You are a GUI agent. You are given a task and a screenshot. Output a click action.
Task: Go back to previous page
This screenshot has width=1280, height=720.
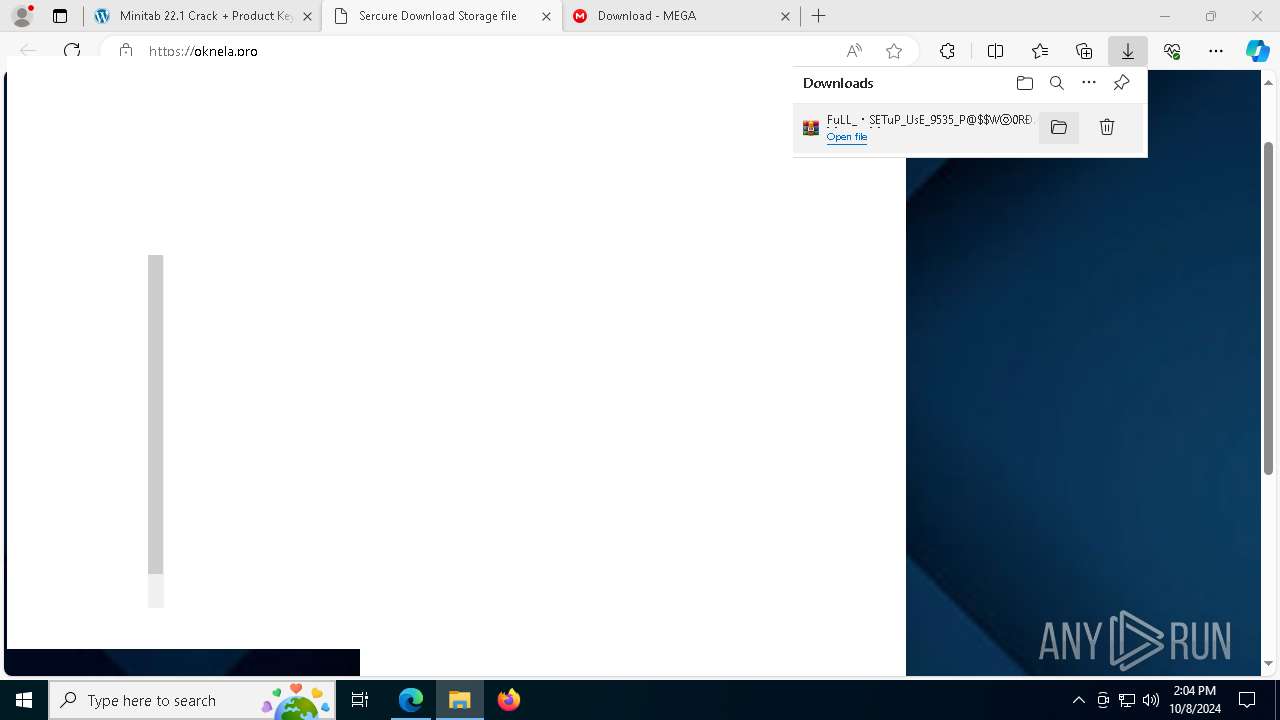pyautogui.click(x=28, y=50)
